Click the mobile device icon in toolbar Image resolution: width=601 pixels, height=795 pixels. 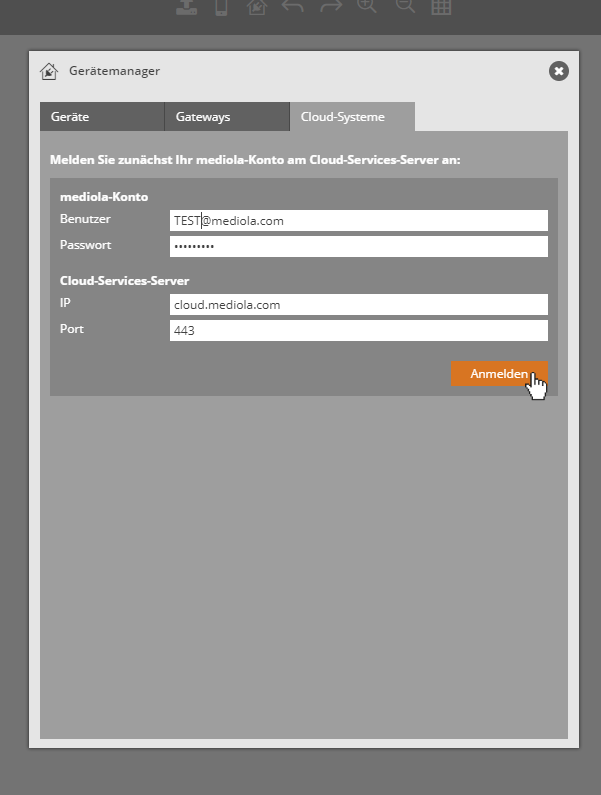pyautogui.click(x=221, y=7)
